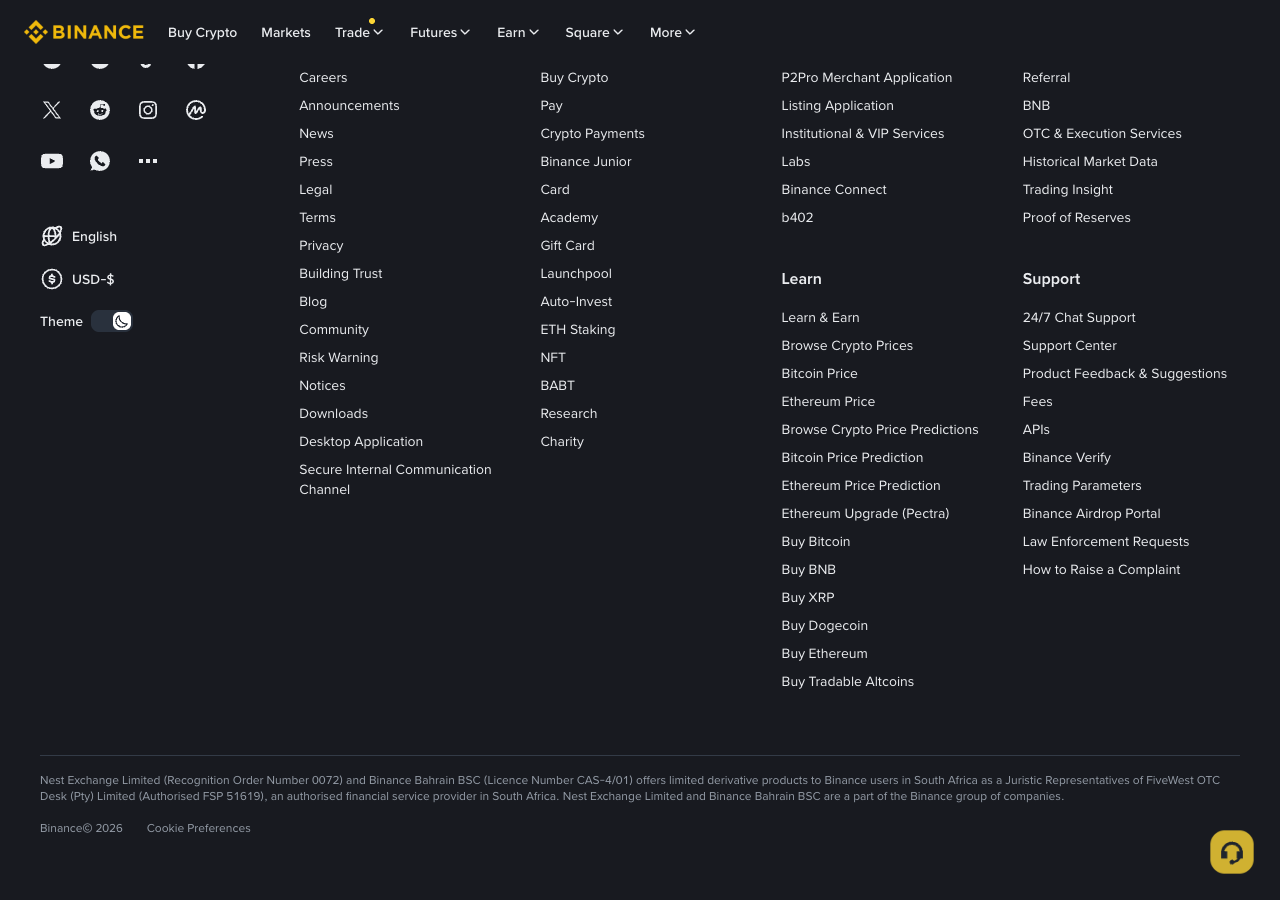Show more social channels via three-dots icon
1280x900 pixels.
click(x=148, y=161)
